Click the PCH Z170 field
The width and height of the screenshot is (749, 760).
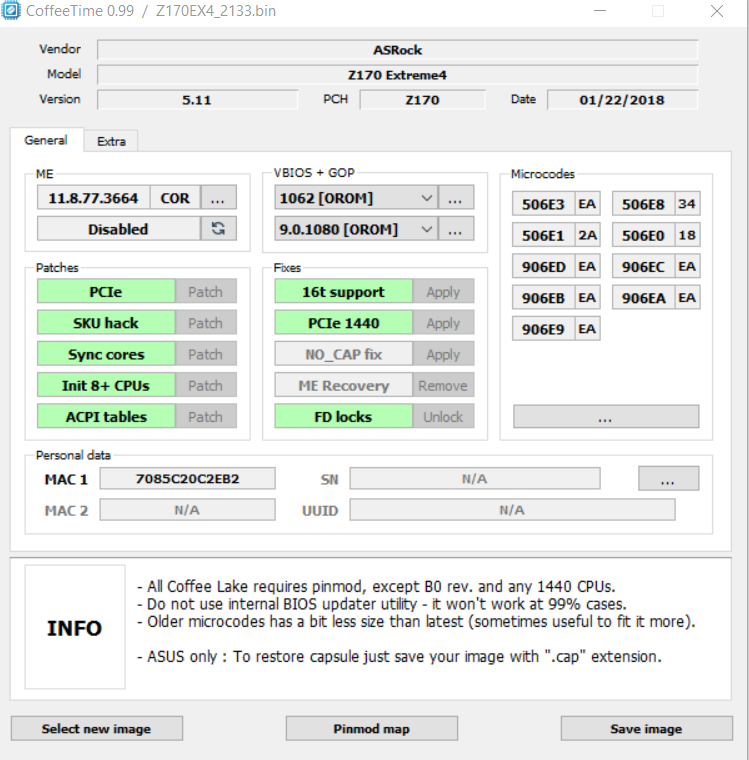[x=422, y=100]
